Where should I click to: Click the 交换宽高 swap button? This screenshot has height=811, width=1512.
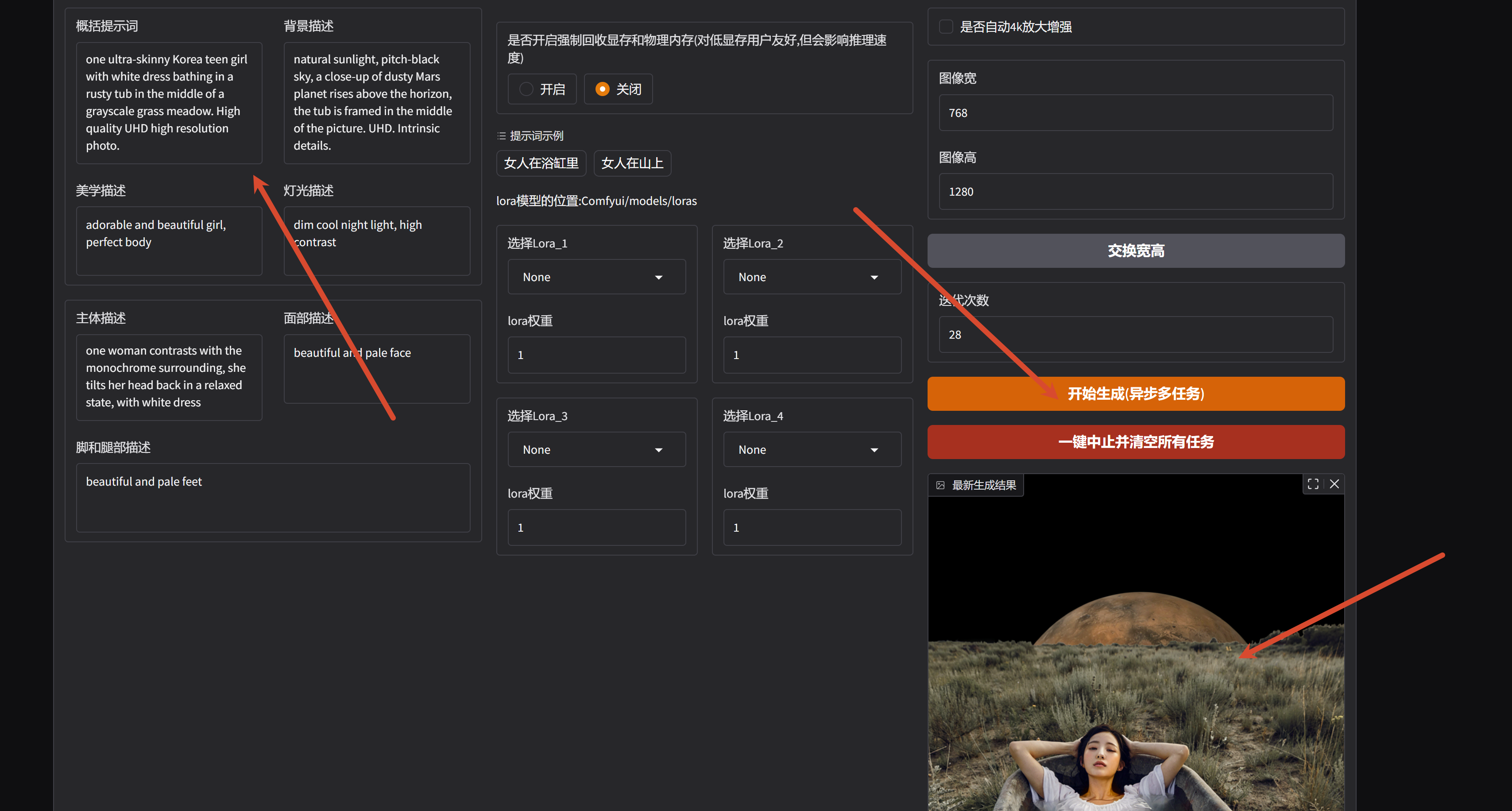tap(1136, 251)
